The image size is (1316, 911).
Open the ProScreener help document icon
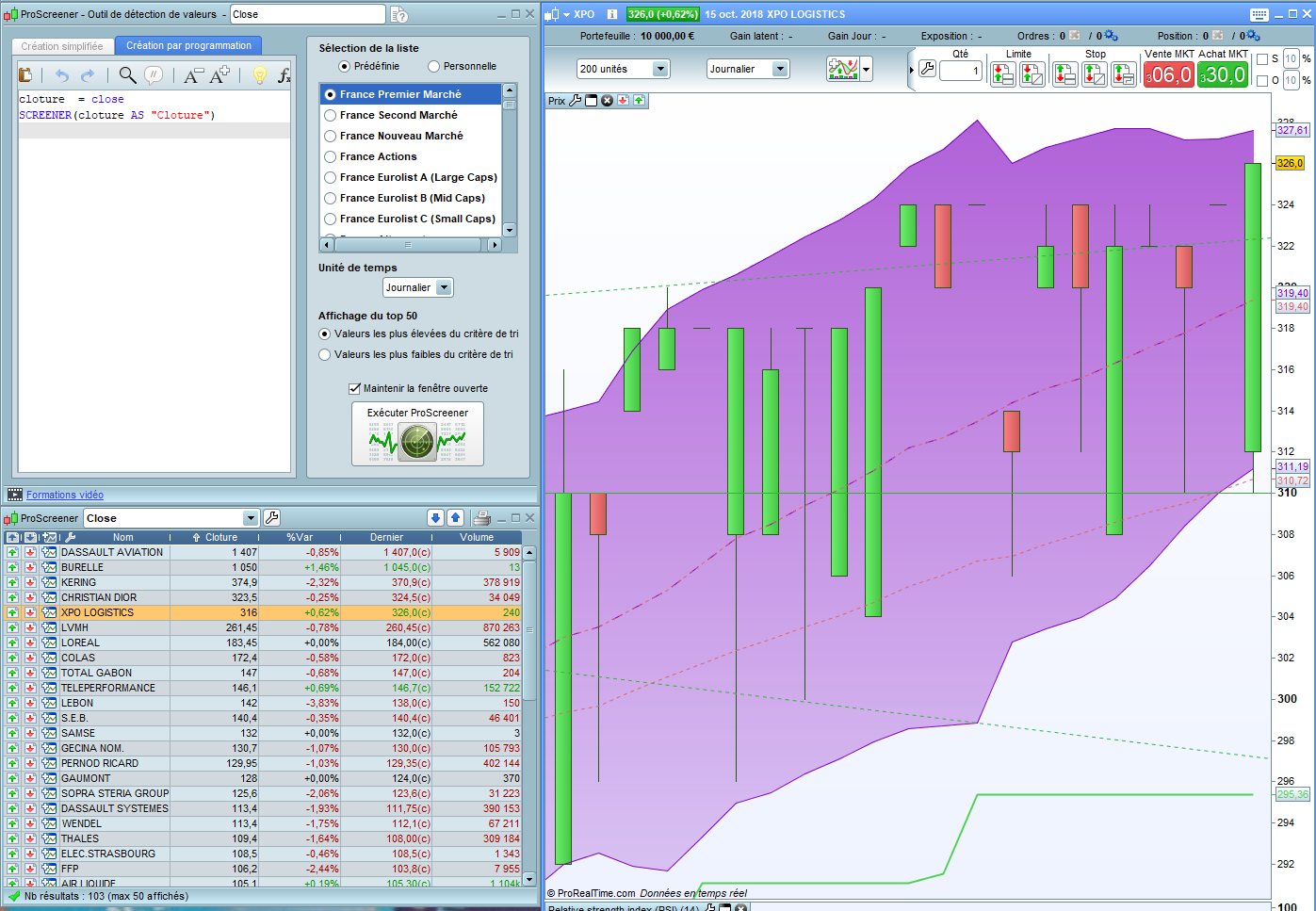click(399, 14)
